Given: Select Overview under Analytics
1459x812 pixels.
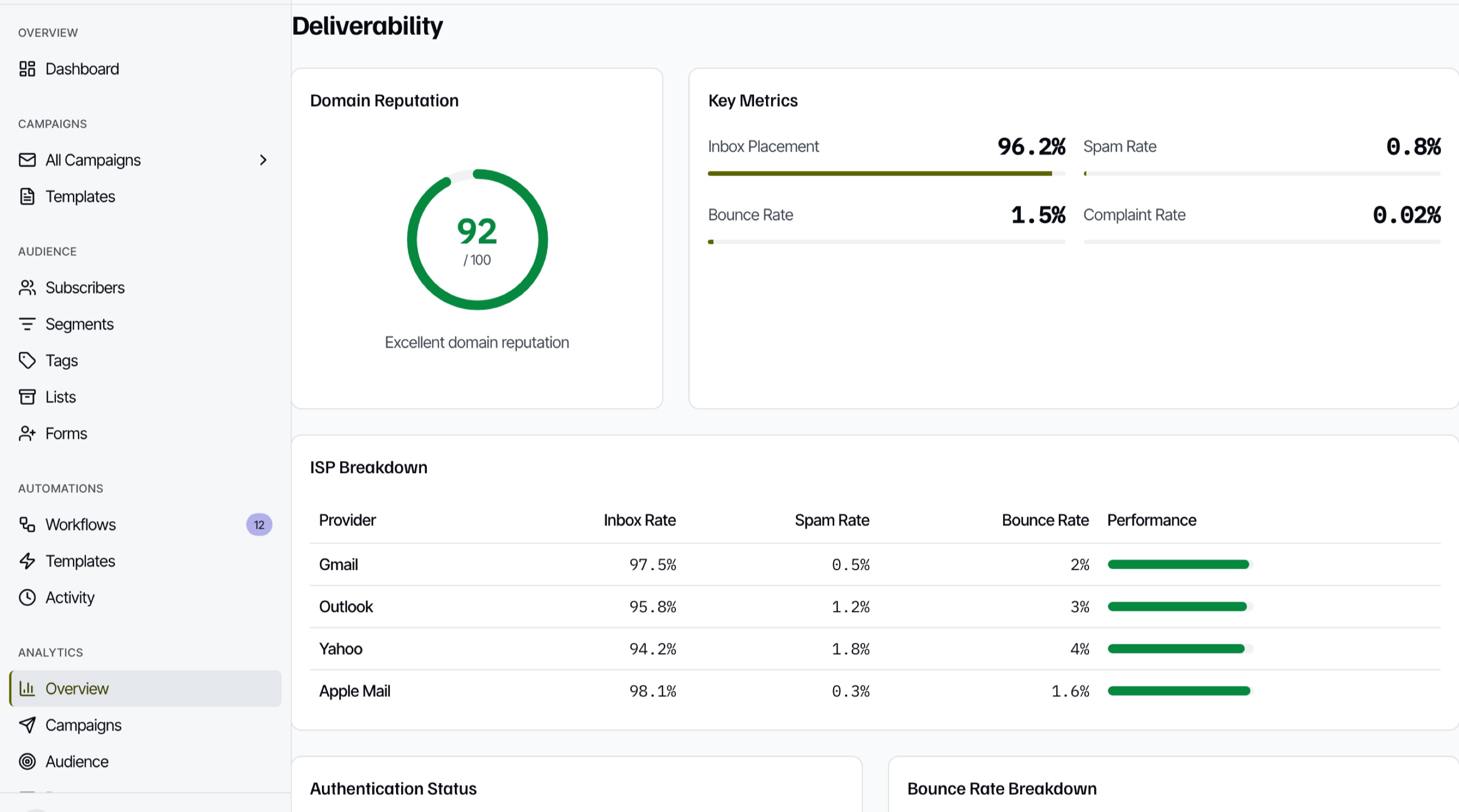Looking at the screenshot, I should pyautogui.click(x=145, y=689).
